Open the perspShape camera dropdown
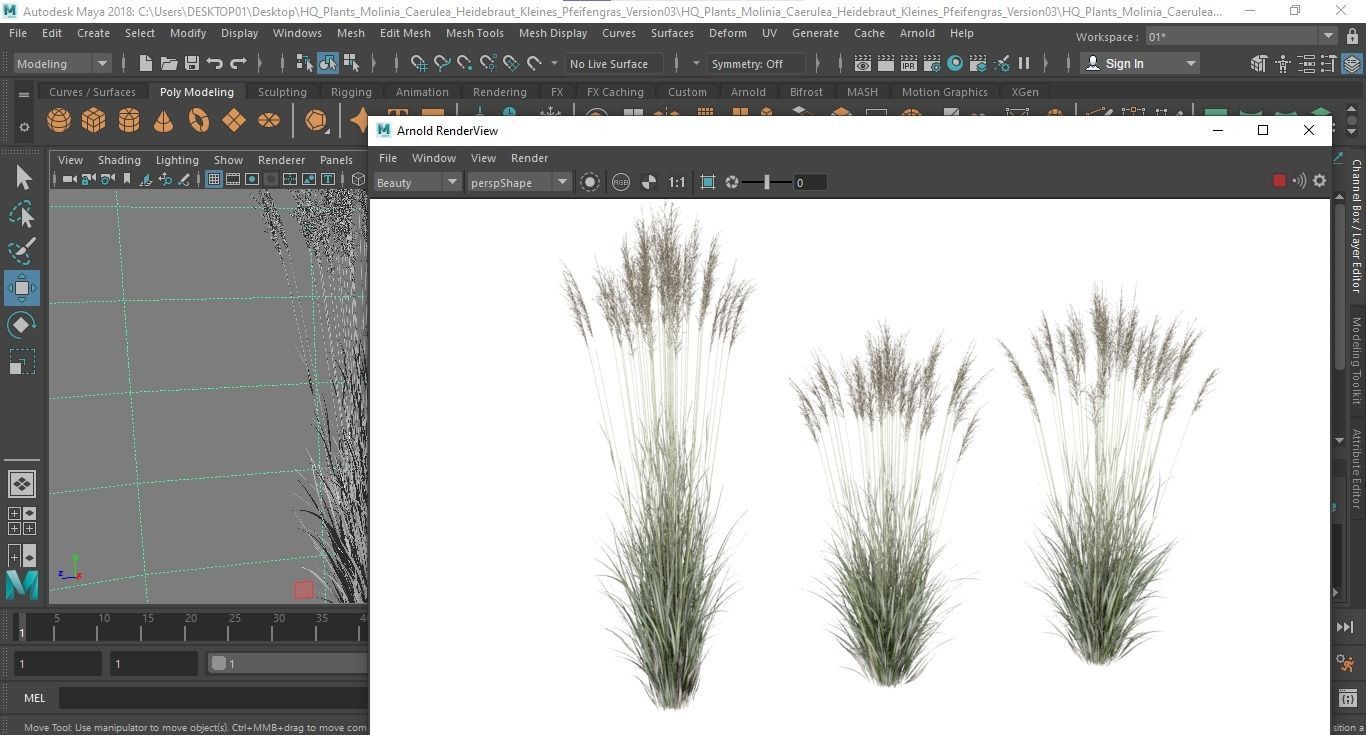Viewport: 1366px width, 735px height. (x=518, y=182)
